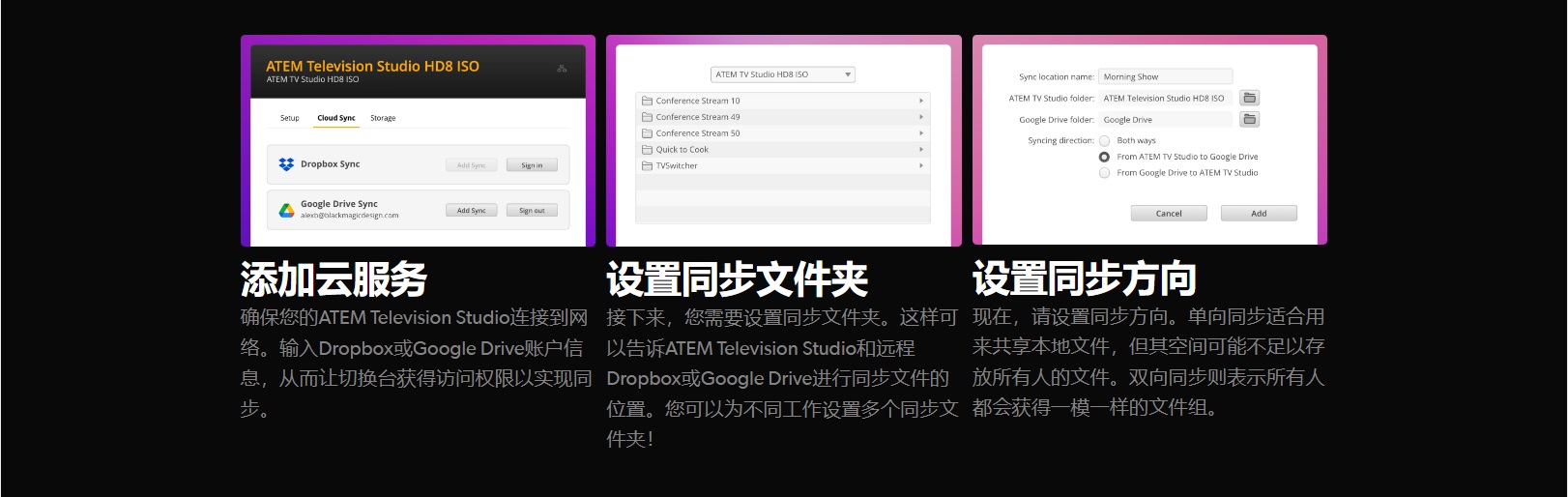This screenshot has width=1568, height=497.
Task: Click the Dropbox logo icon
Action: (286, 164)
